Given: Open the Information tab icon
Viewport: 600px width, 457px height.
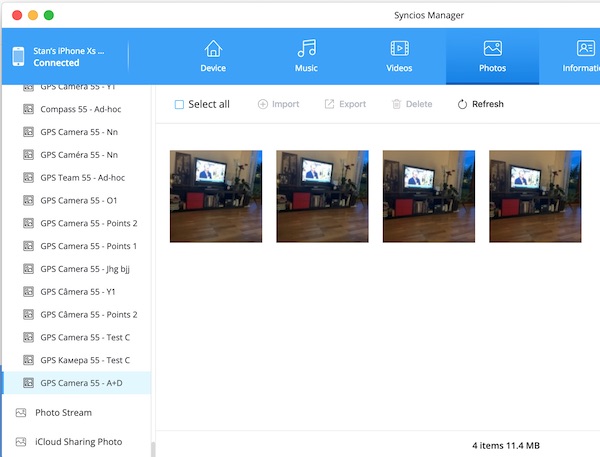Looking at the screenshot, I should [x=585, y=49].
